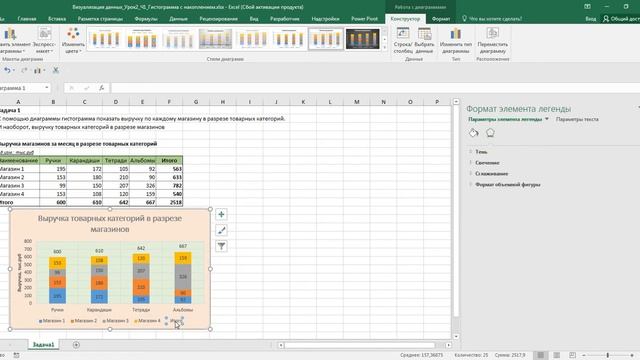Click cell with total 2518
This screenshot has width=640, height=360.
(169, 202)
